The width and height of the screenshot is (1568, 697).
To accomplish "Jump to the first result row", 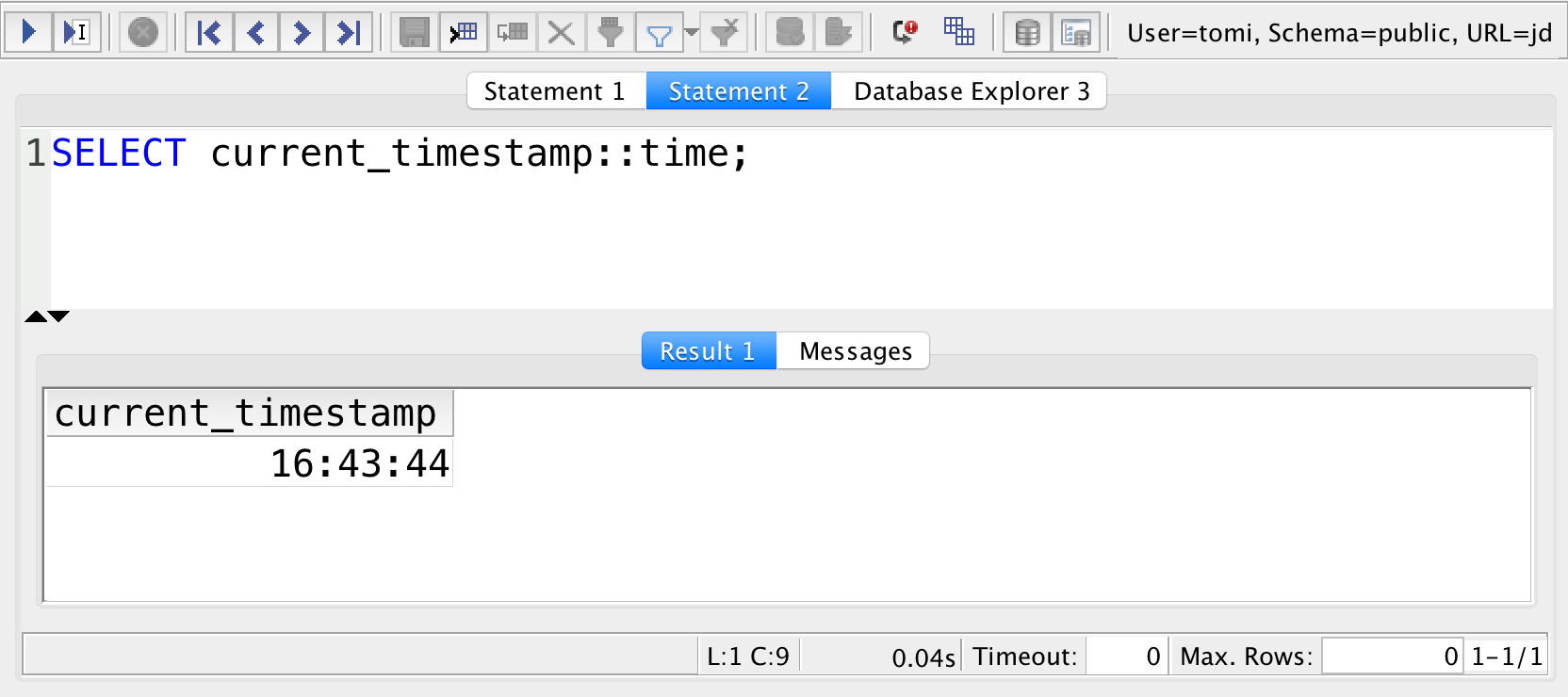I will point(208,31).
